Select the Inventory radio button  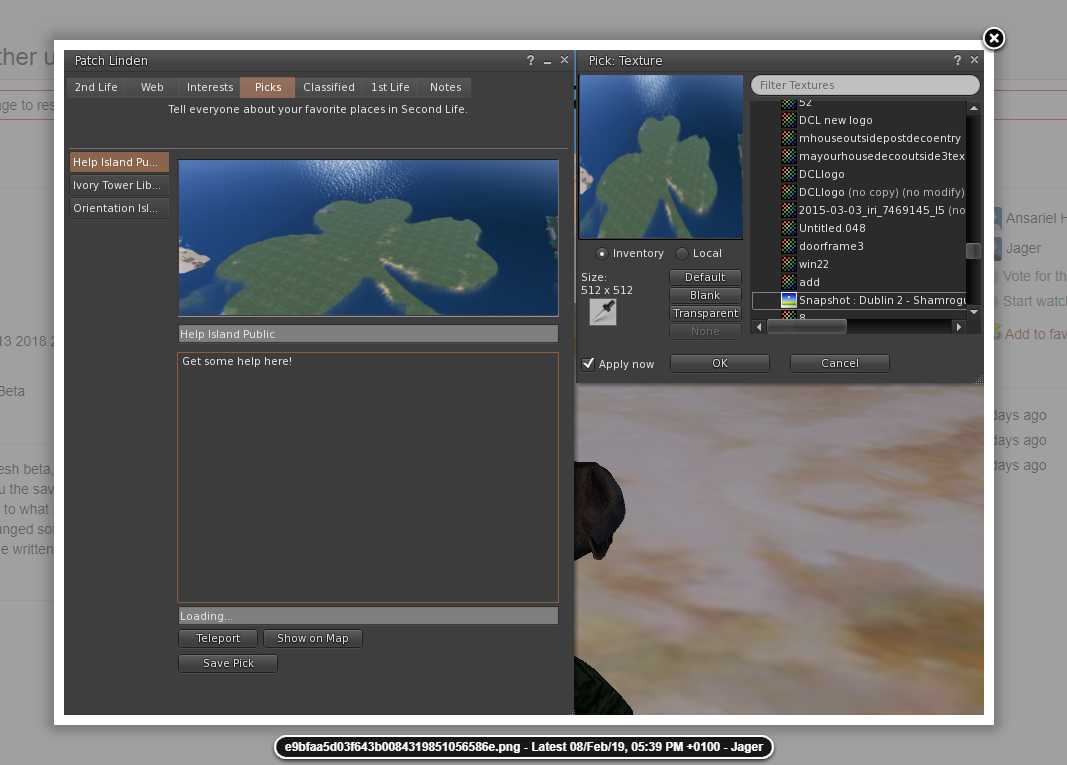coord(602,253)
